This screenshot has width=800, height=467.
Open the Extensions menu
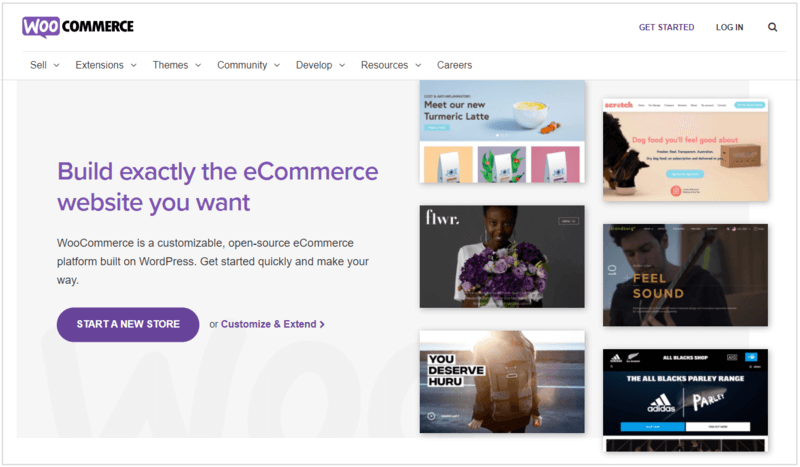[x=99, y=65]
